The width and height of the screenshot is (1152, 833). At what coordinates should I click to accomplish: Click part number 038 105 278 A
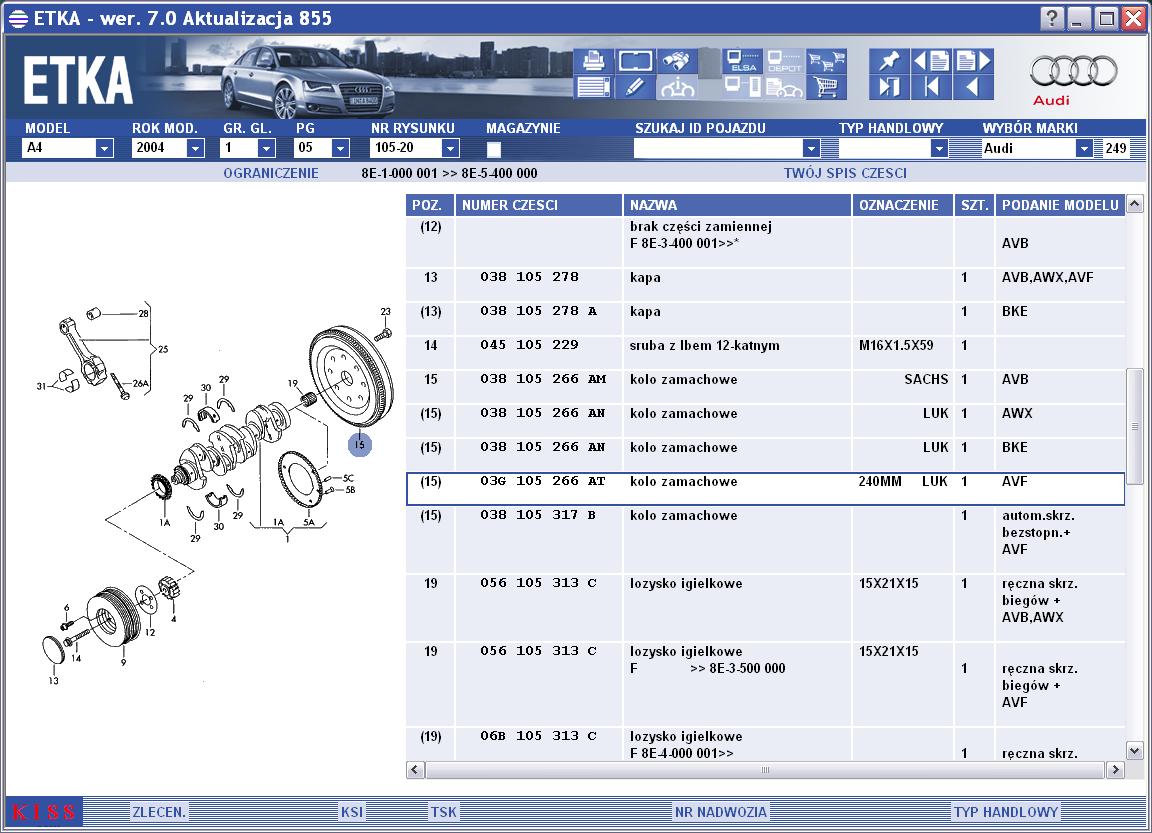(x=539, y=311)
